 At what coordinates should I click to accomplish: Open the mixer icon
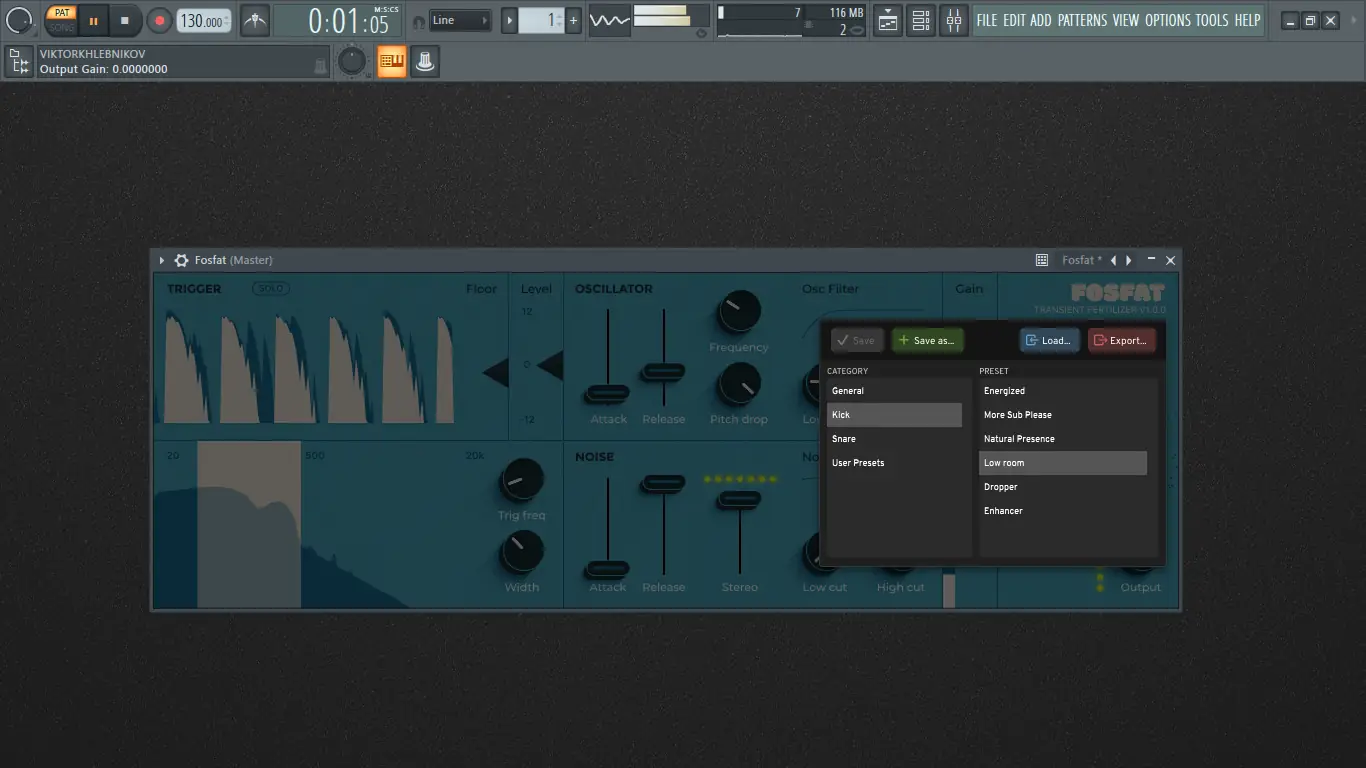click(954, 20)
